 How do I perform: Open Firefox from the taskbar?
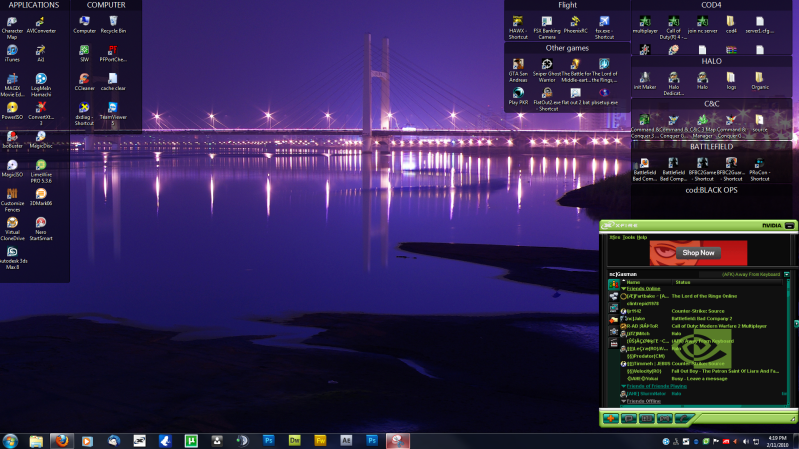pos(62,441)
